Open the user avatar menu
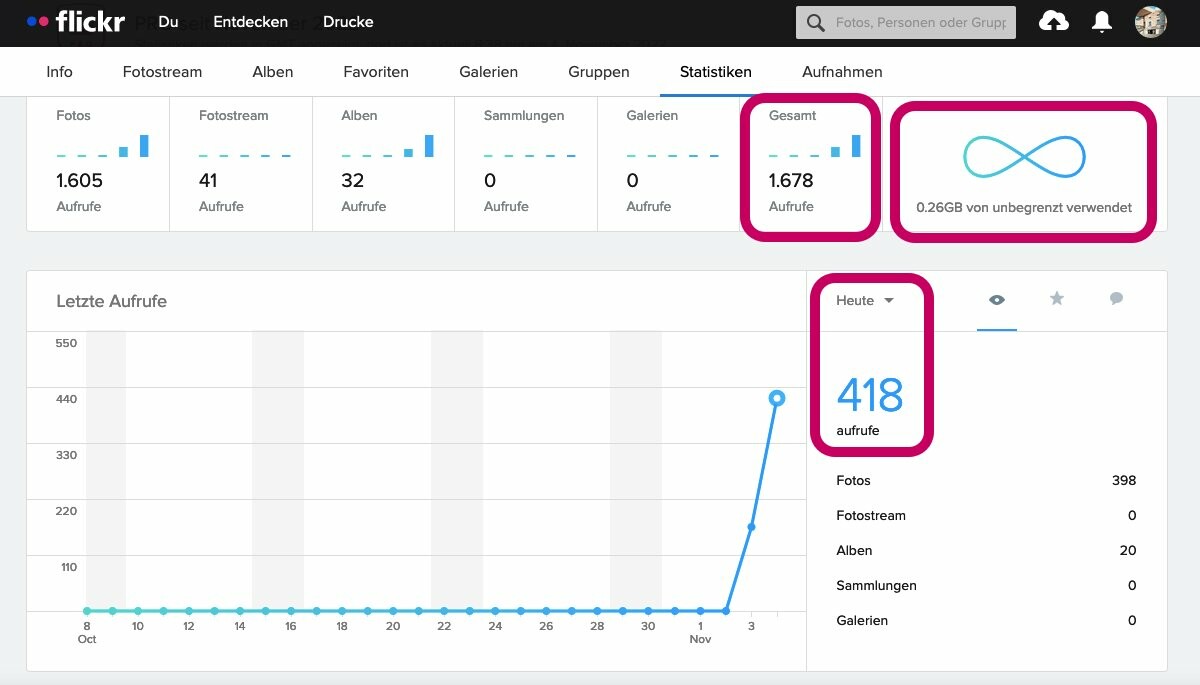Image resolution: width=1200 pixels, height=685 pixels. coord(1151,22)
